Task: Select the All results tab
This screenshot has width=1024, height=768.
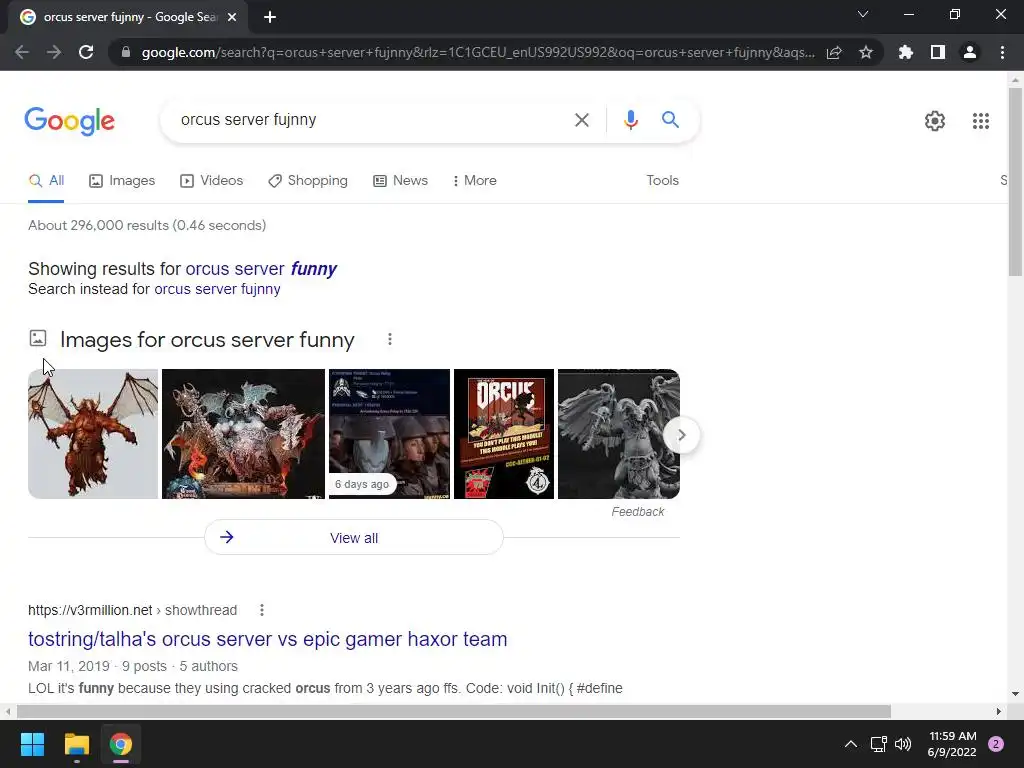Action: 46,181
